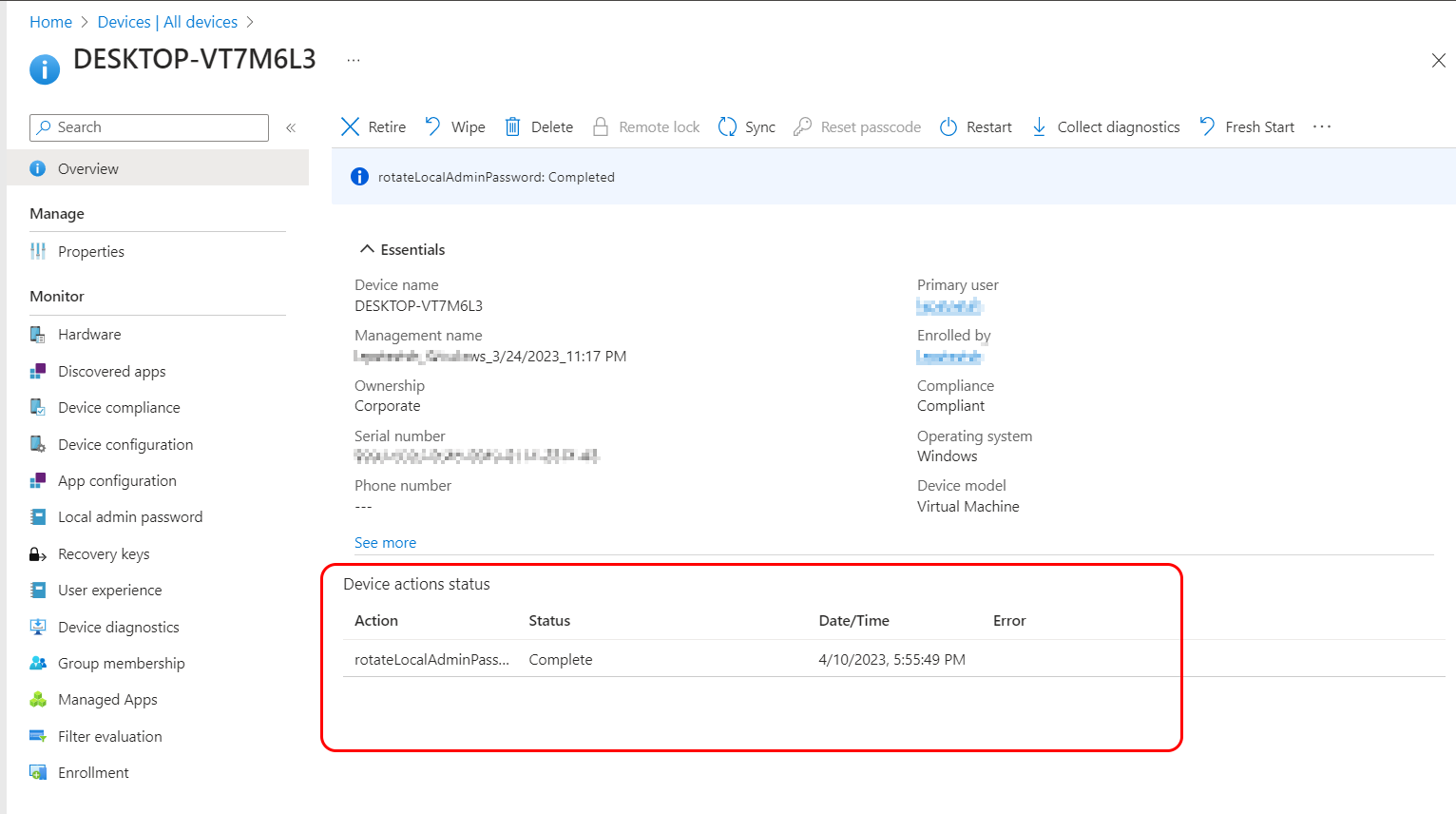Click the Sync arrows icon
Viewport: 1456px width, 814px height.
[x=727, y=126]
